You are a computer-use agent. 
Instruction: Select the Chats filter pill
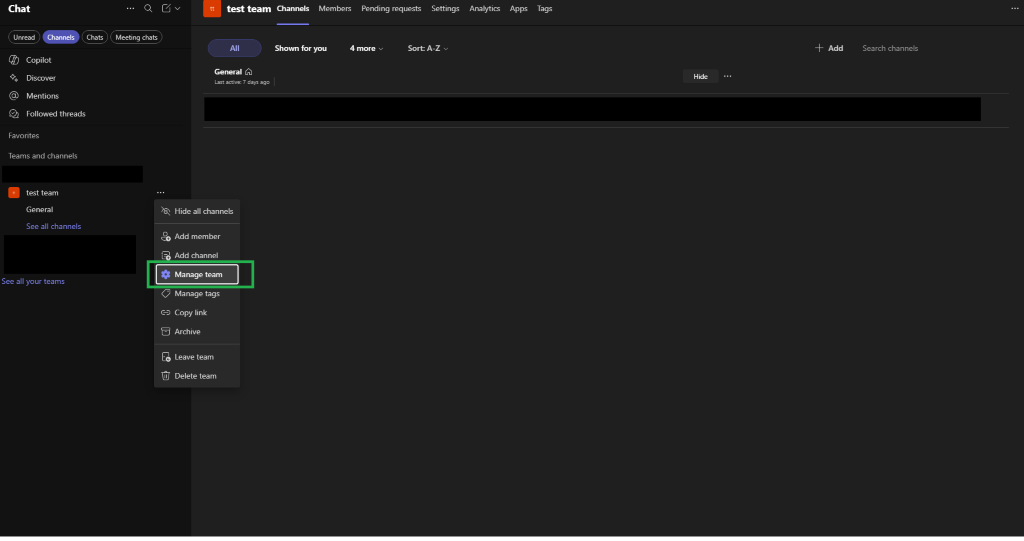coord(95,37)
